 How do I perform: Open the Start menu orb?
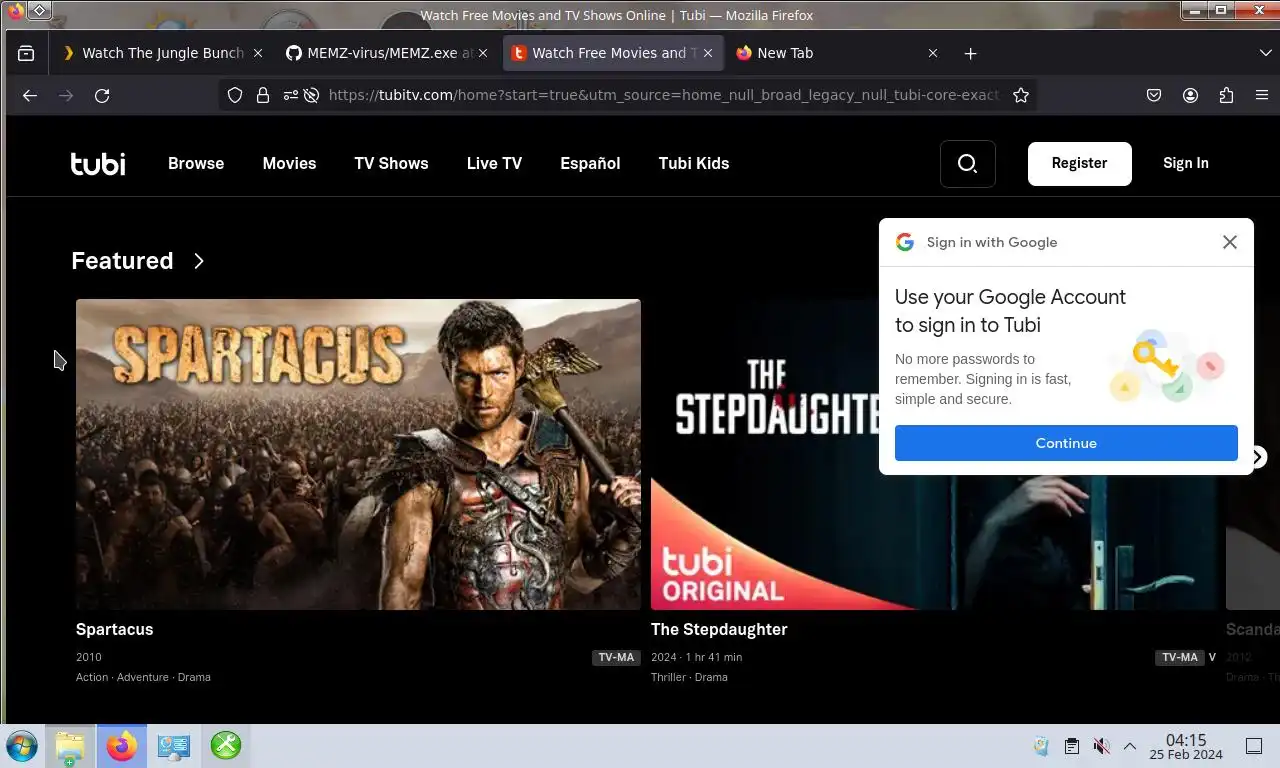point(21,746)
